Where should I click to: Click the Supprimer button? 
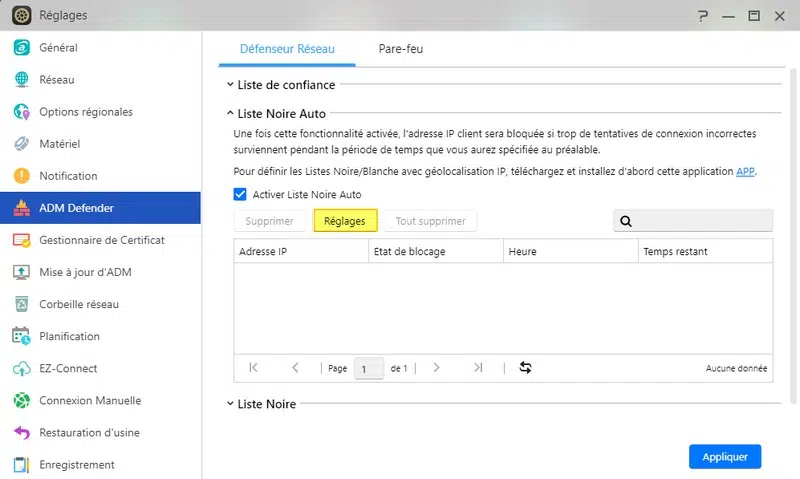pyautogui.click(x=269, y=221)
